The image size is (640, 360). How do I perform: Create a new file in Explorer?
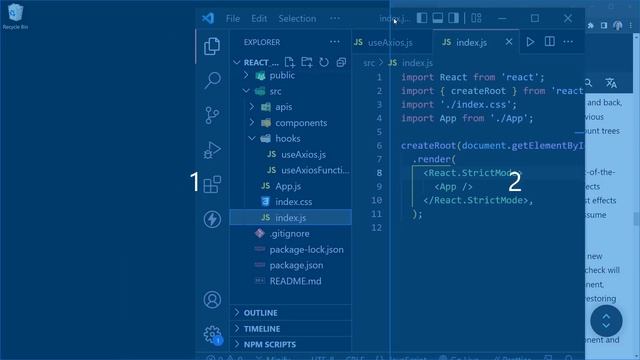pos(289,62)
